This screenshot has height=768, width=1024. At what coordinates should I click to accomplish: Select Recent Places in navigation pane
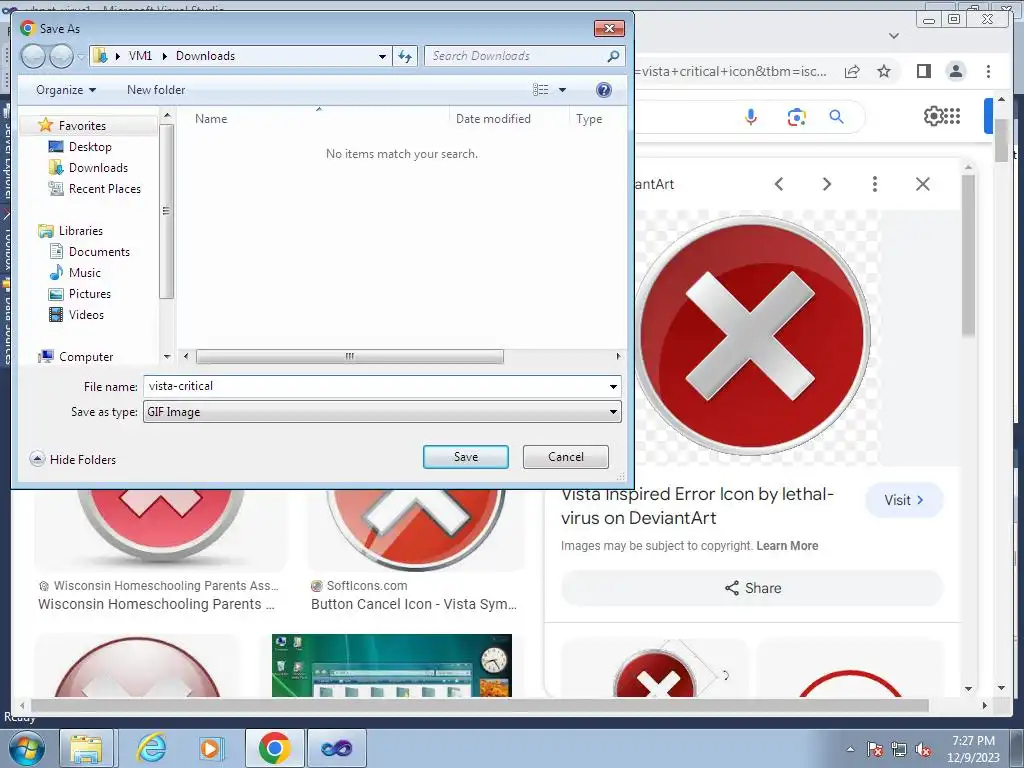pos(104,189)
